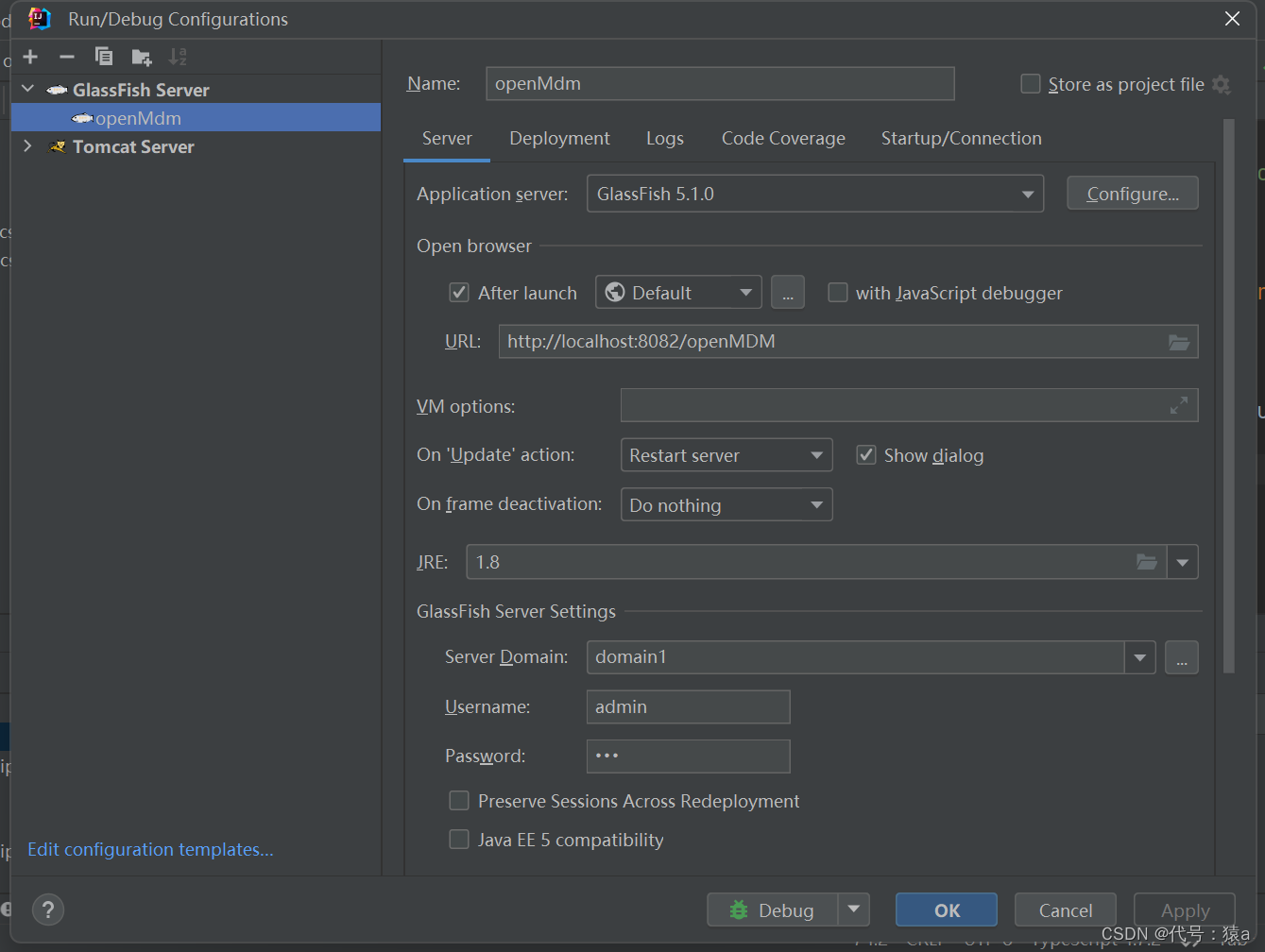This screenshot has width=1265, height=952.
Task: Open the help question mark icon
Action: pyautogui.click(x=48, y=909)
